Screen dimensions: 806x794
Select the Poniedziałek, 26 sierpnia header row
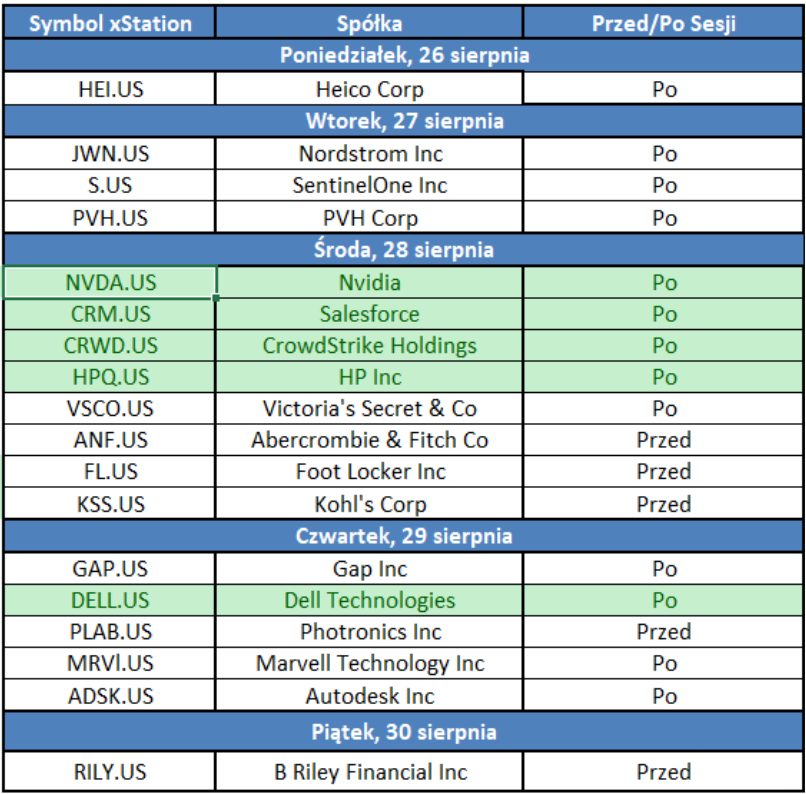pos(403,55)
